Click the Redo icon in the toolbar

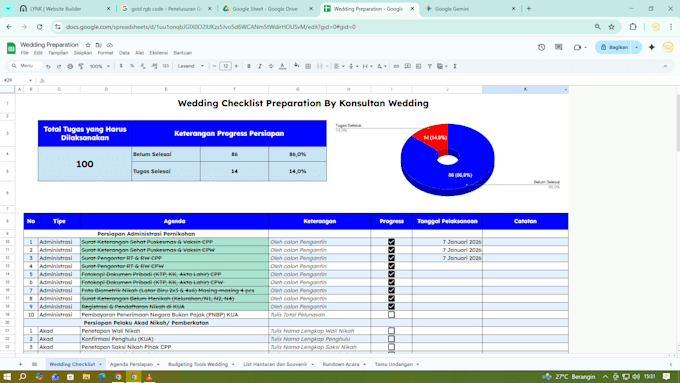tap(59, 66)
